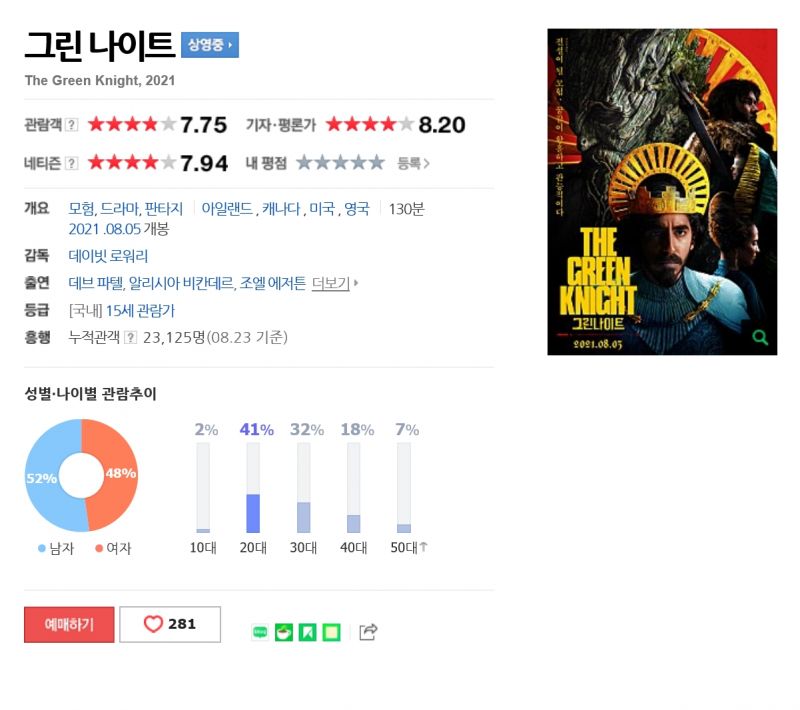Click the magnifier icon on the poster
The height and width of the screenshot is (710, 800).
[x=760, y=337]
